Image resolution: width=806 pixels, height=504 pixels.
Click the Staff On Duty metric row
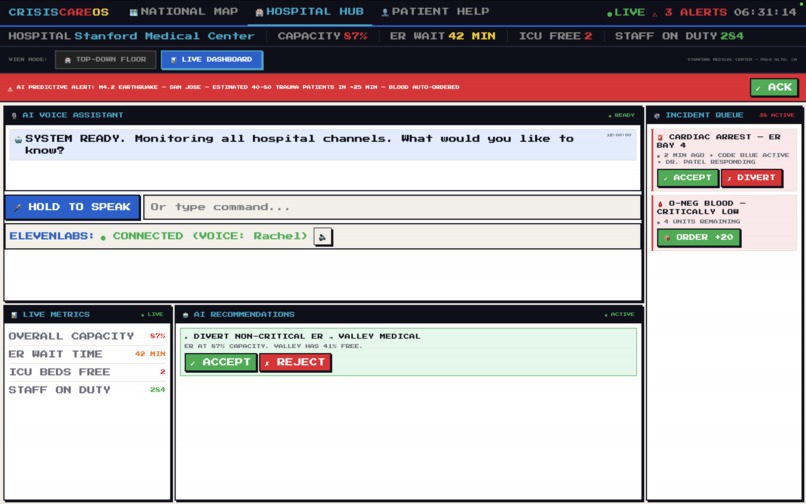87,390
